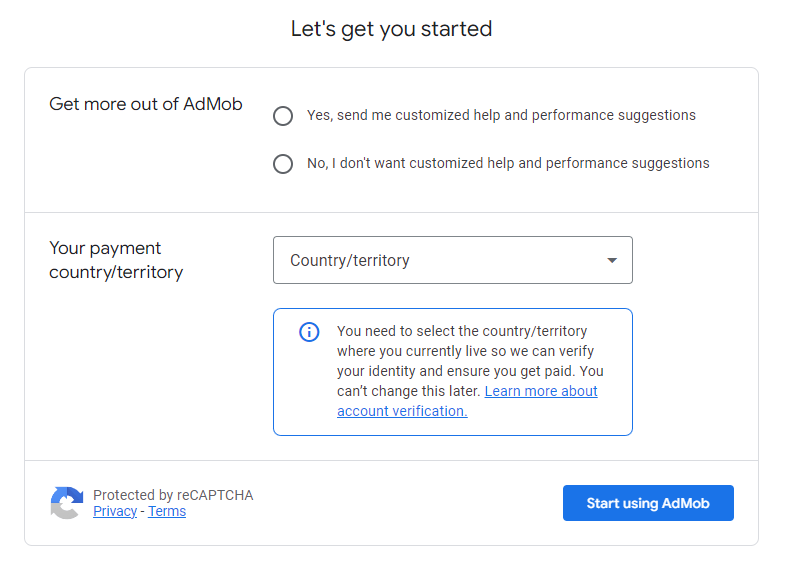Open the Country/territory combo box
This screenshot has height=578, width=789.
click(x=452, y=260)
